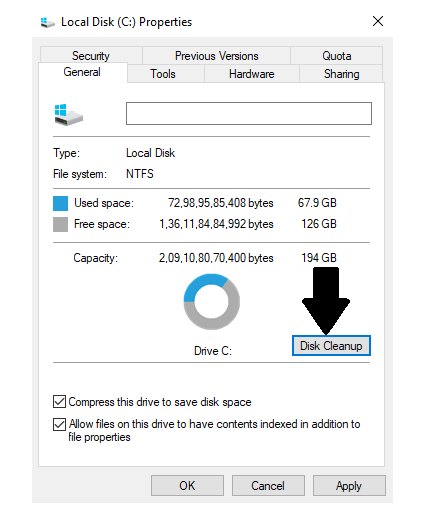Image resolution: width=440 pixels, height=526 pixels.
Task: Click the Cancel button
Action: (268, 485)
